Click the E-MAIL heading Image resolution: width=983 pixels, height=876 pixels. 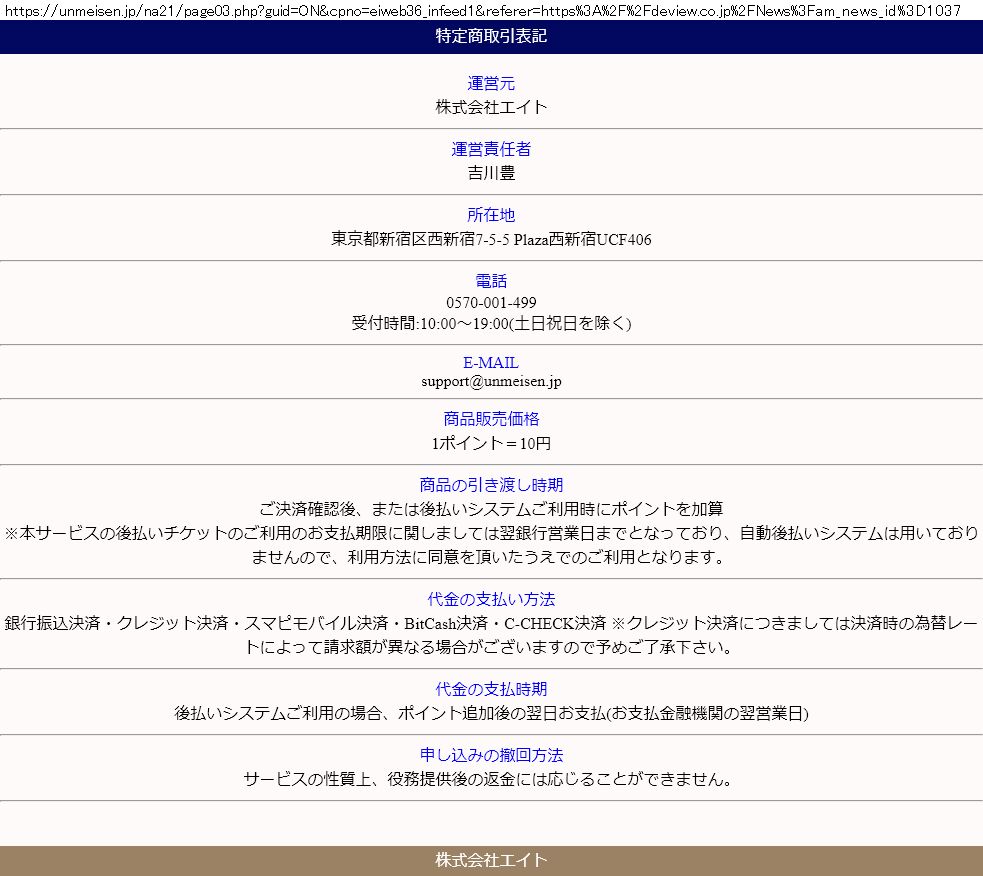[491, 363]
